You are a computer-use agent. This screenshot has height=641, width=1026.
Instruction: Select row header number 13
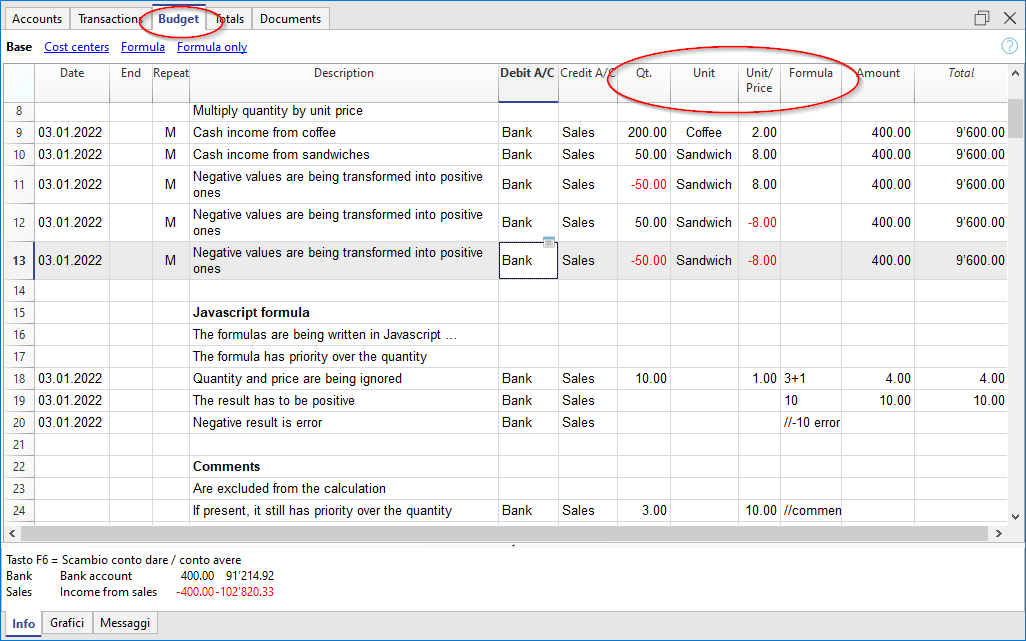(x=18, y=260)
